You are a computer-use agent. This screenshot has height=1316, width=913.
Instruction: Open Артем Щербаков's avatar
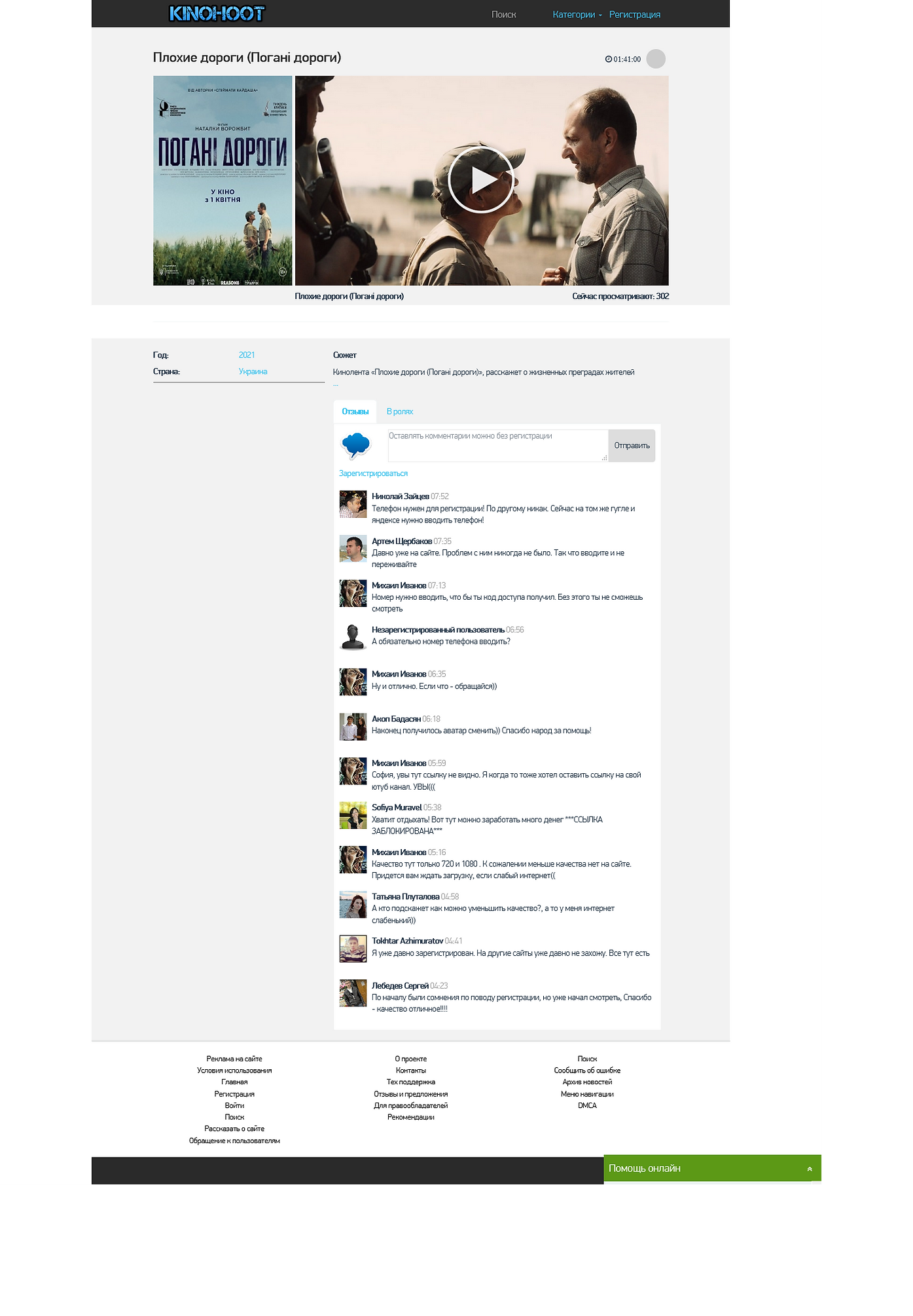pos(353,549)
